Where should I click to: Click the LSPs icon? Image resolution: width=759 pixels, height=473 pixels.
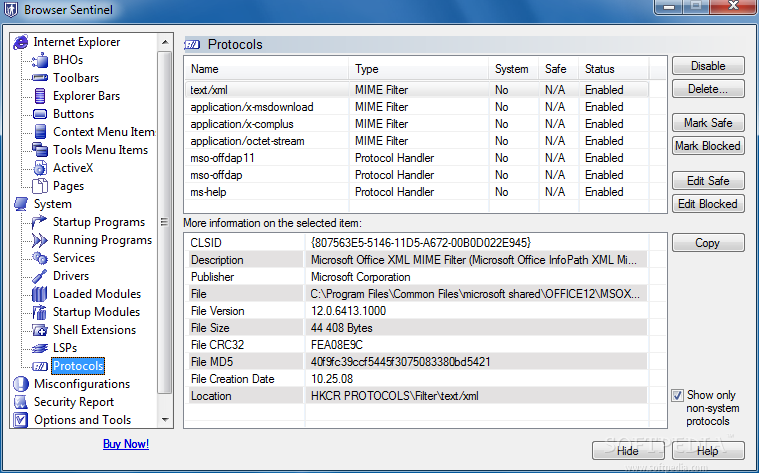(x=40, y=348)
